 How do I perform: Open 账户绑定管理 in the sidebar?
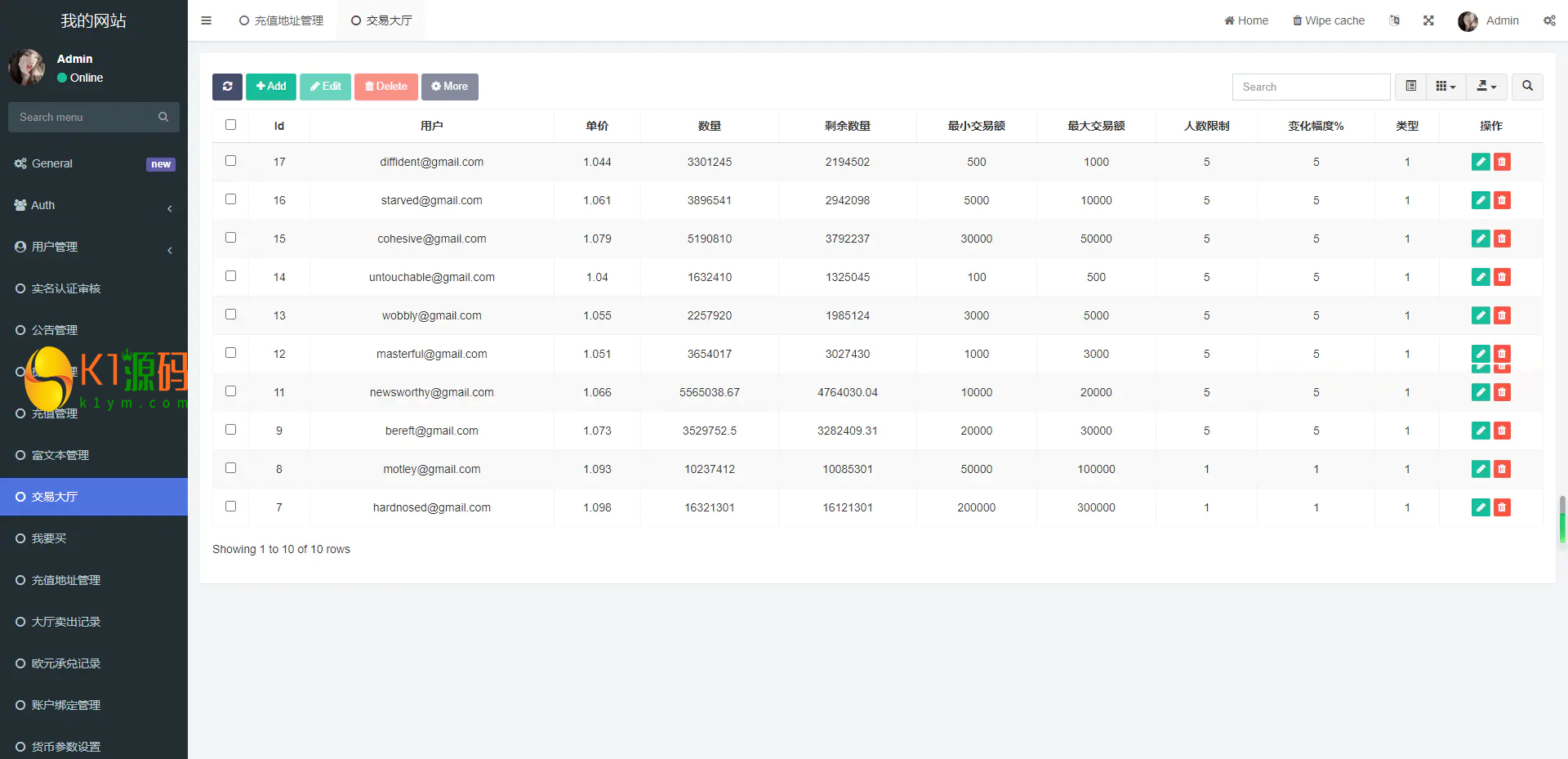point(94,705)
